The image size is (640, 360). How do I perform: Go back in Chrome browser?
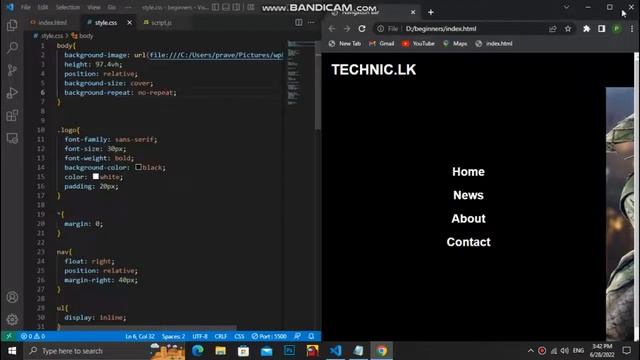click(x=331, y=29)
